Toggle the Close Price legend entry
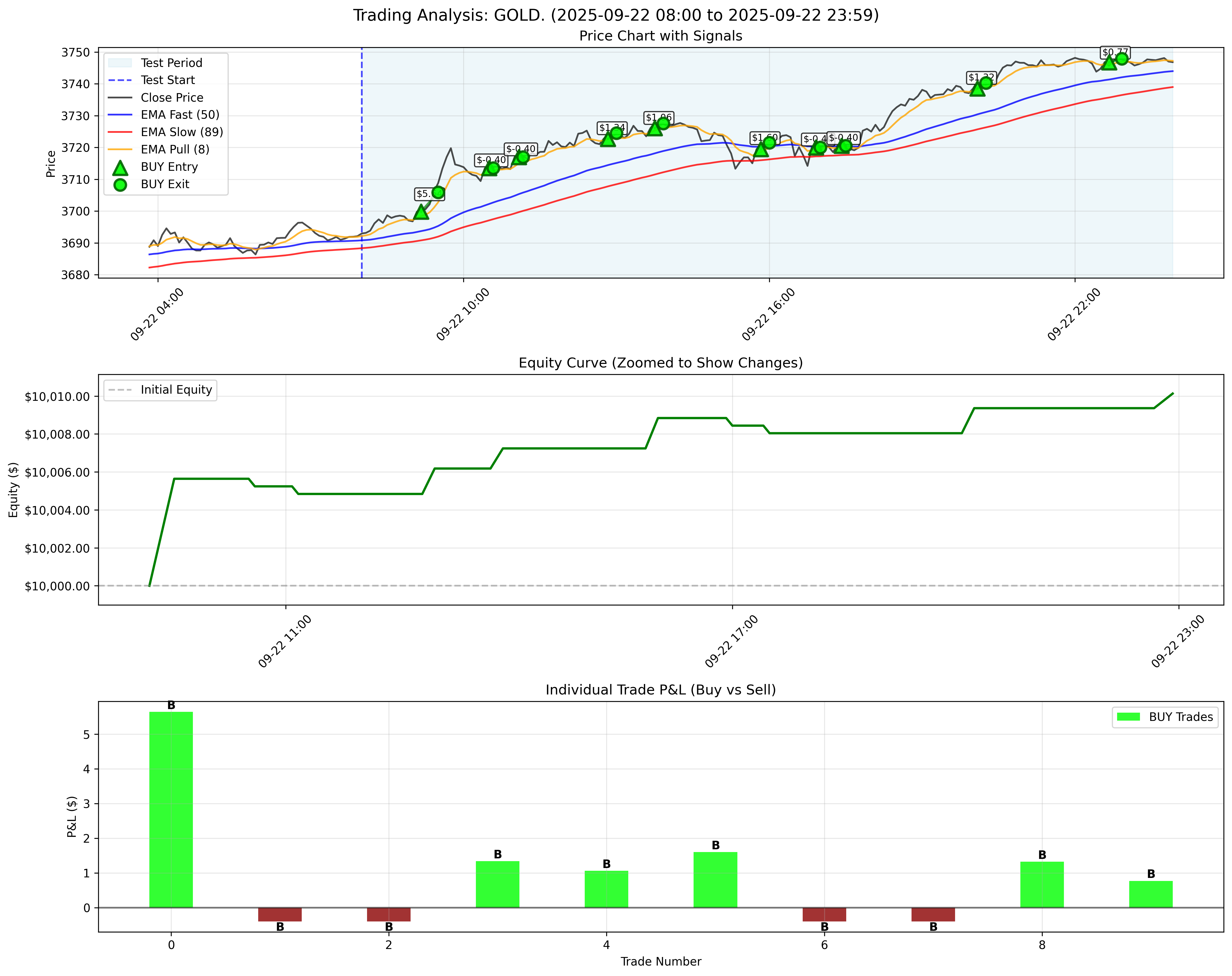The height and width of the screenshot is (976, 1232). 172,97
